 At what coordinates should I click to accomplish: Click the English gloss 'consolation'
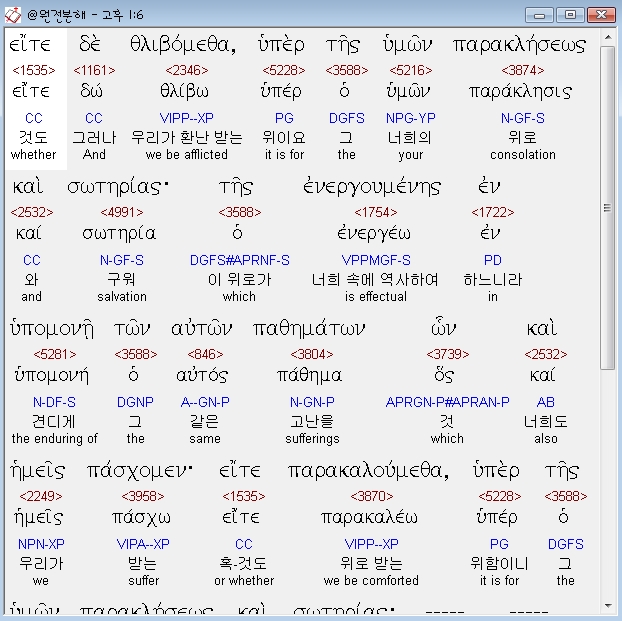(523, 154)
